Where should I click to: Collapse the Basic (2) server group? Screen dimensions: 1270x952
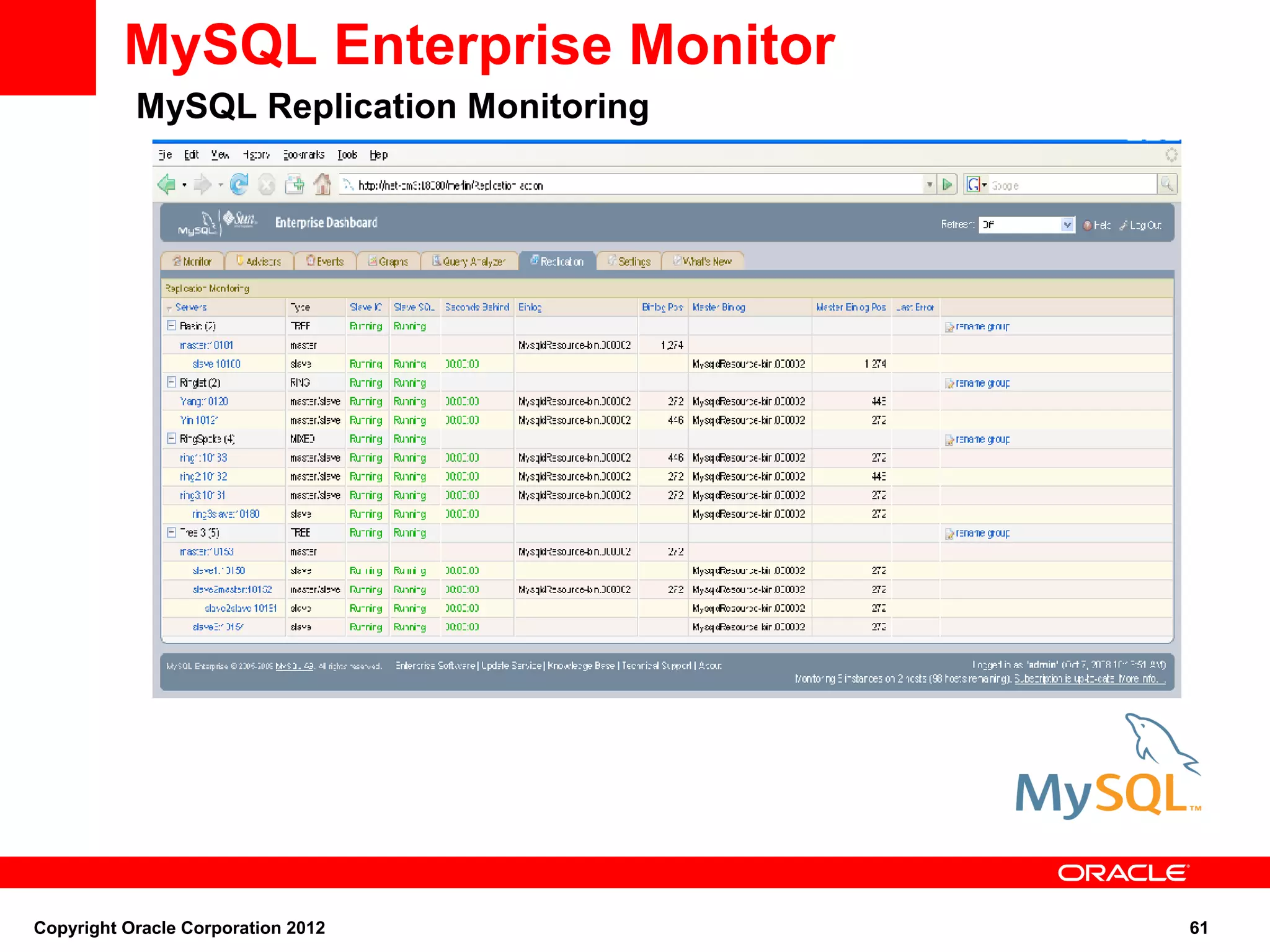pos(172,325)
